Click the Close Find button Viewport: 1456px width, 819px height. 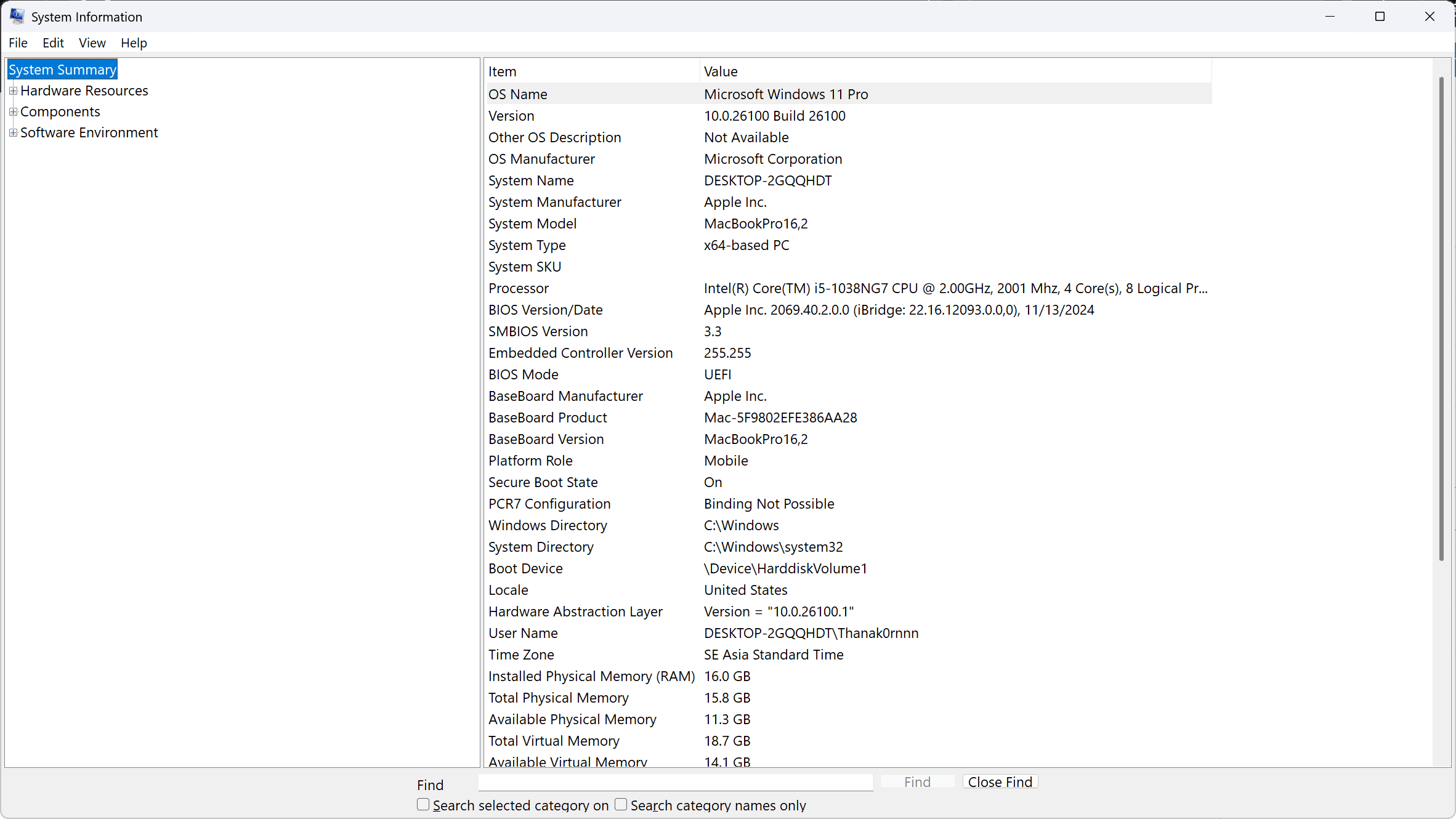point(1000,782)
